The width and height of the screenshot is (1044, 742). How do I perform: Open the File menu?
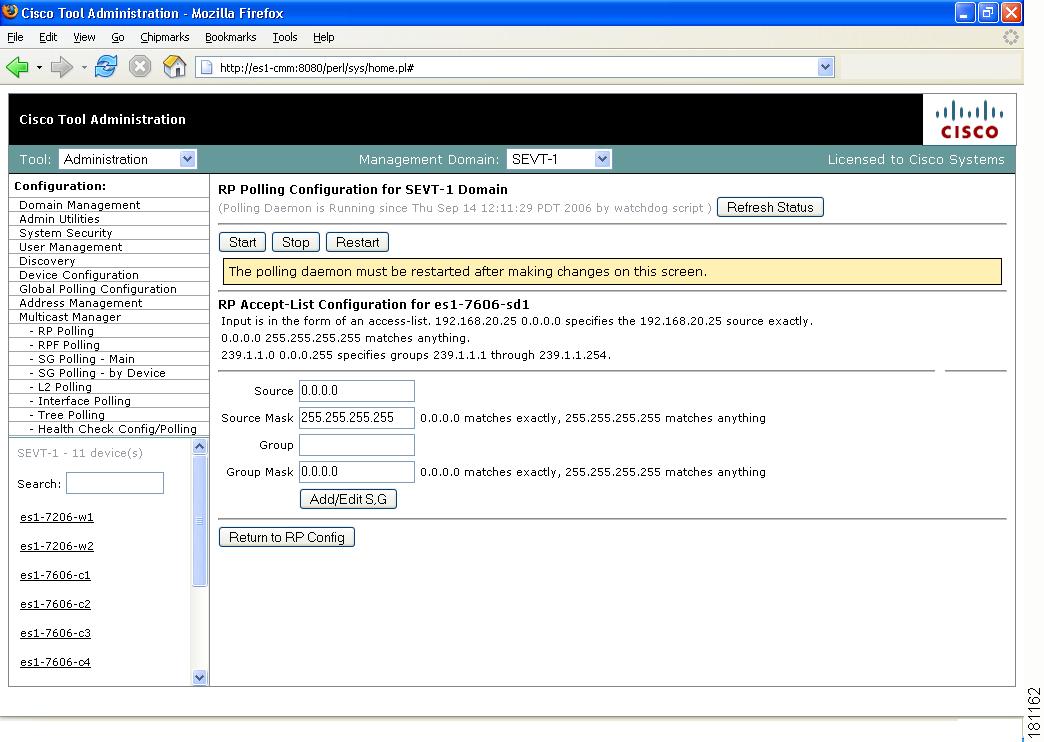coord(15,37)
